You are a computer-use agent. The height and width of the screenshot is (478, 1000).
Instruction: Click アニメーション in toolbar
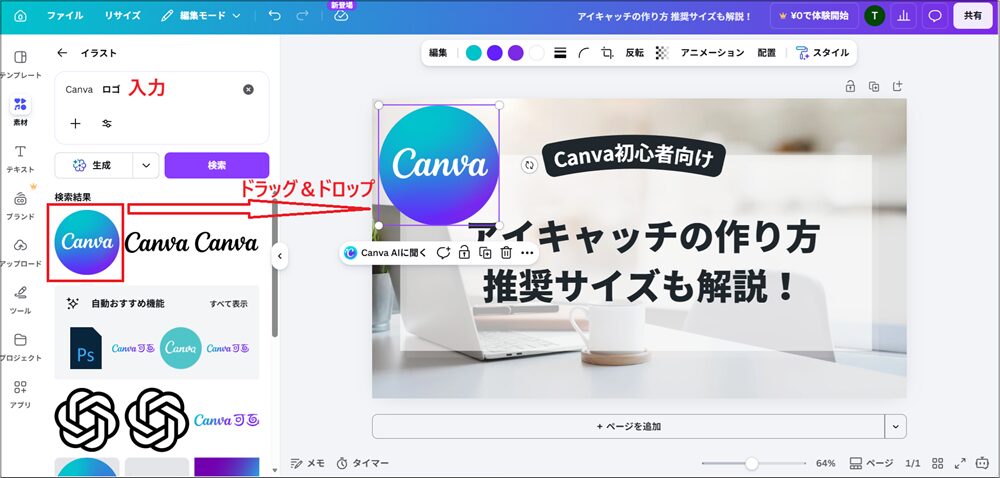coord(712,53)
